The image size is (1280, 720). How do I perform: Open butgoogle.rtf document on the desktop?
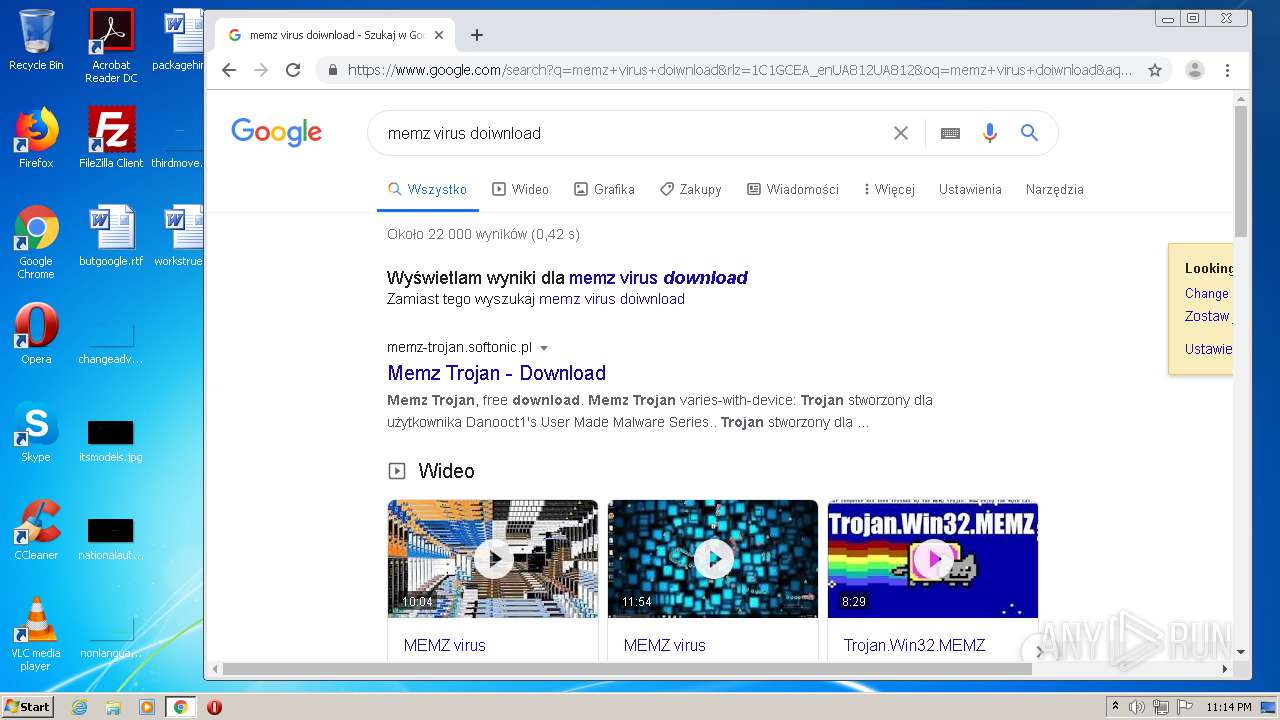click(x=111, y=236)
